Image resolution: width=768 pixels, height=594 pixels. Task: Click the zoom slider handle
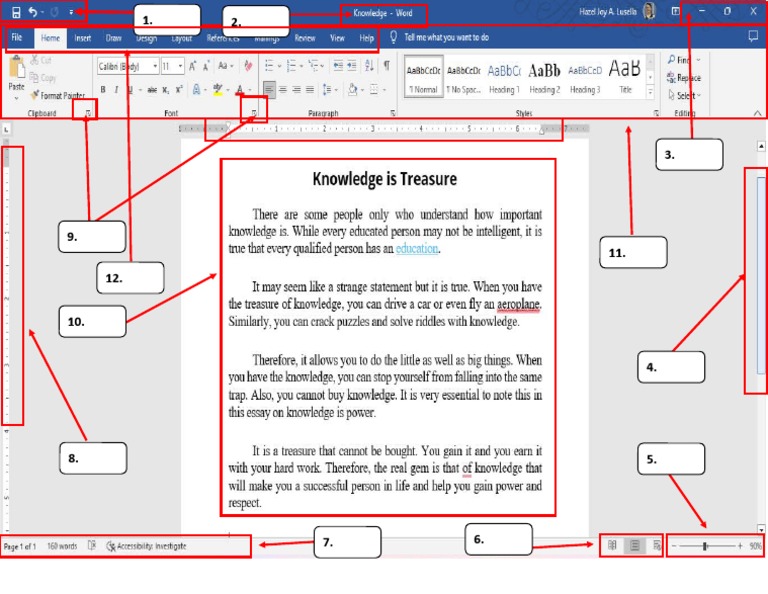coord(705,546)
